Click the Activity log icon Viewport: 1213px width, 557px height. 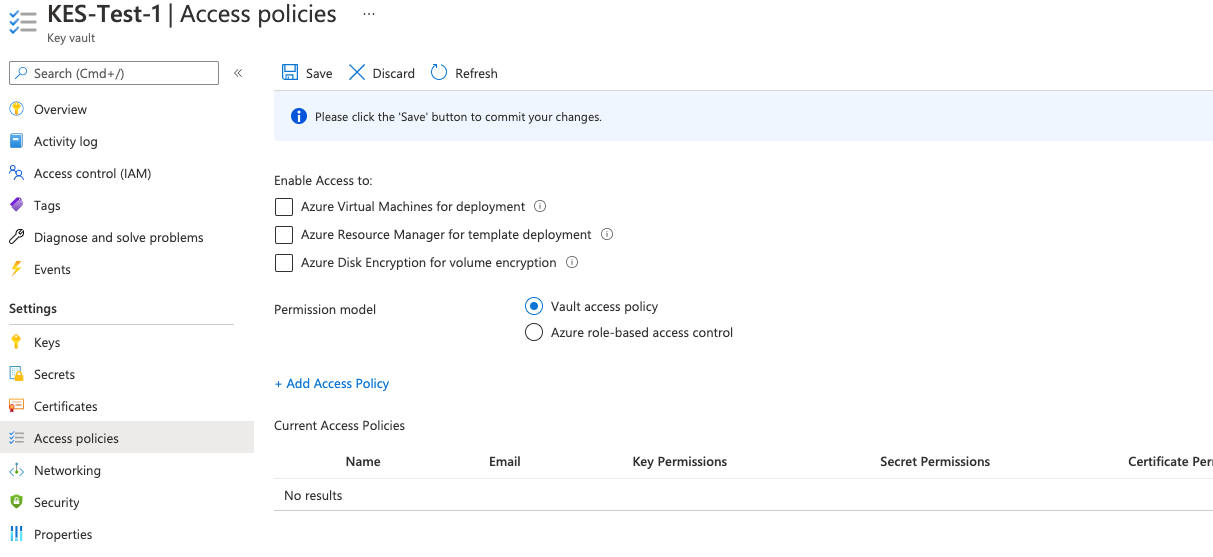click(x=16, y=141)
